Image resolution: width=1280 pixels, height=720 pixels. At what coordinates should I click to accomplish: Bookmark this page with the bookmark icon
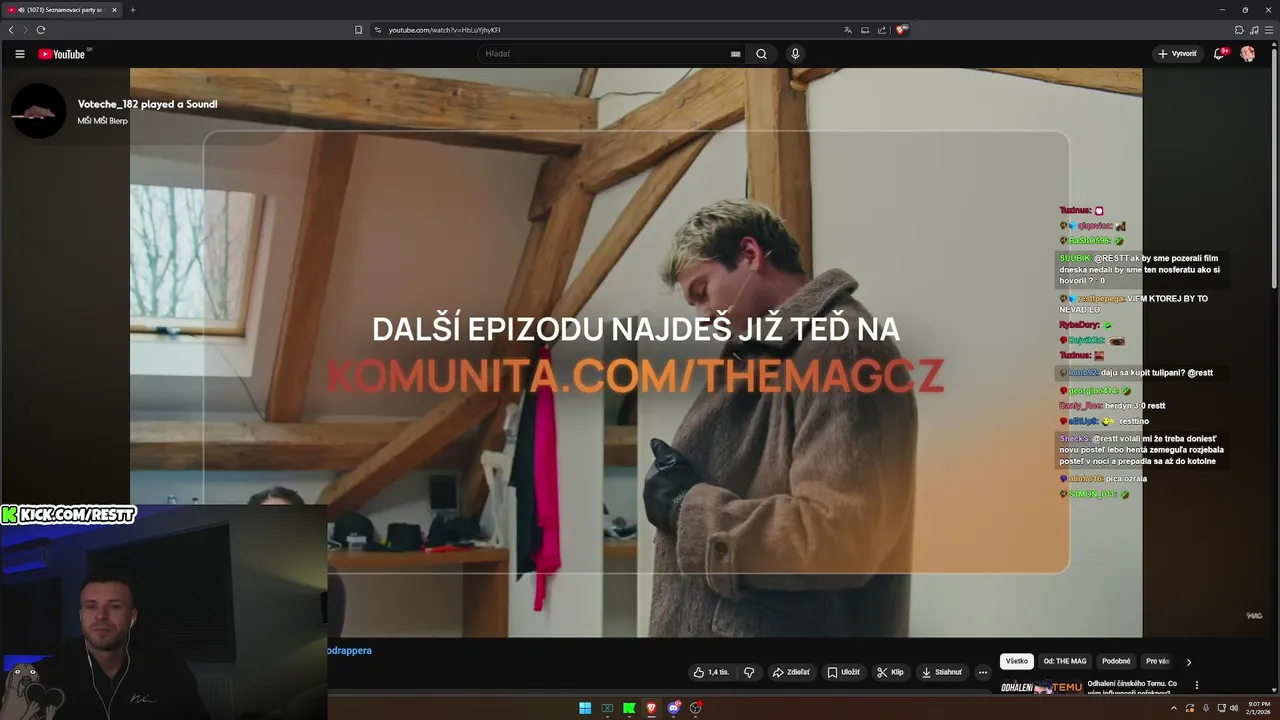pos(359,30)
